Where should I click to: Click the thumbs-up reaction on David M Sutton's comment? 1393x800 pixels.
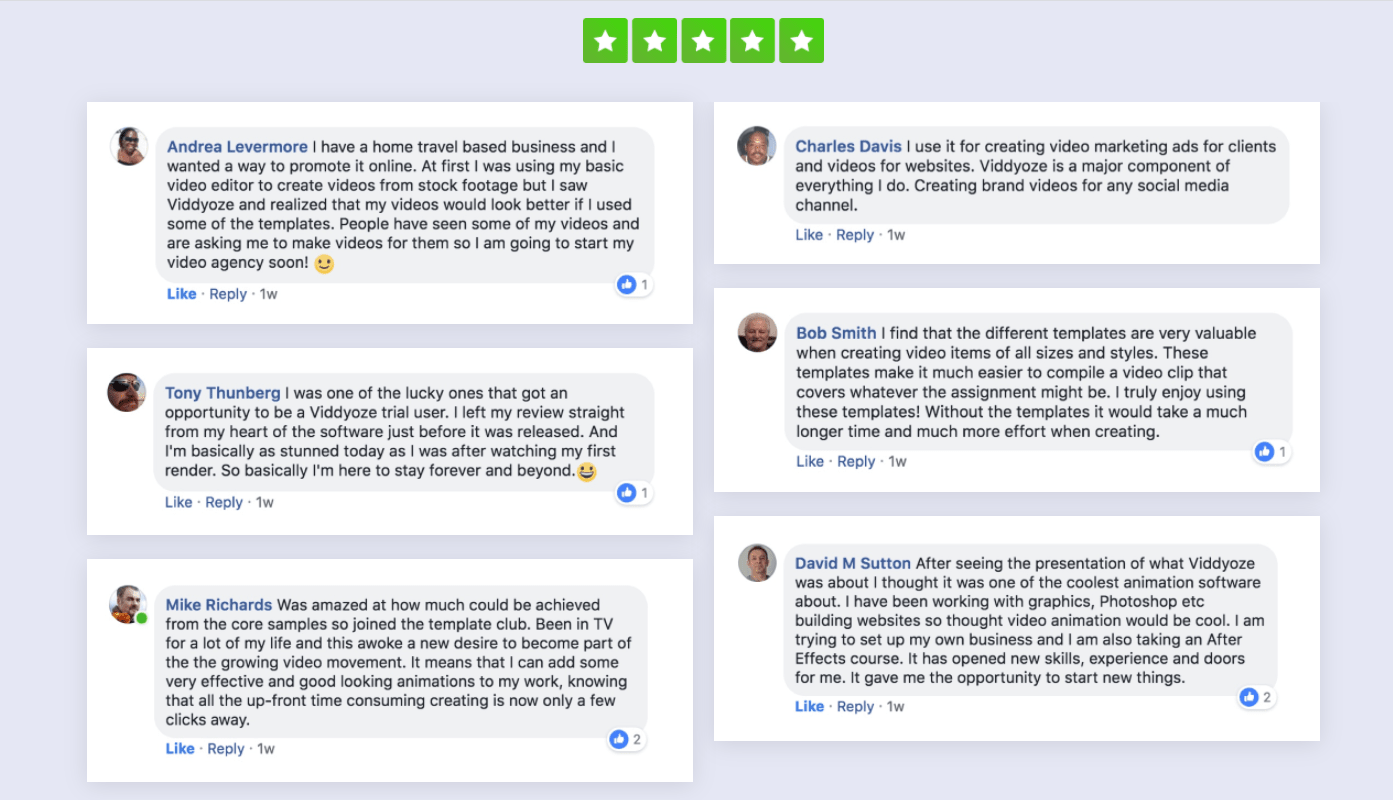pyautogui.click(x=1249, y=697)
